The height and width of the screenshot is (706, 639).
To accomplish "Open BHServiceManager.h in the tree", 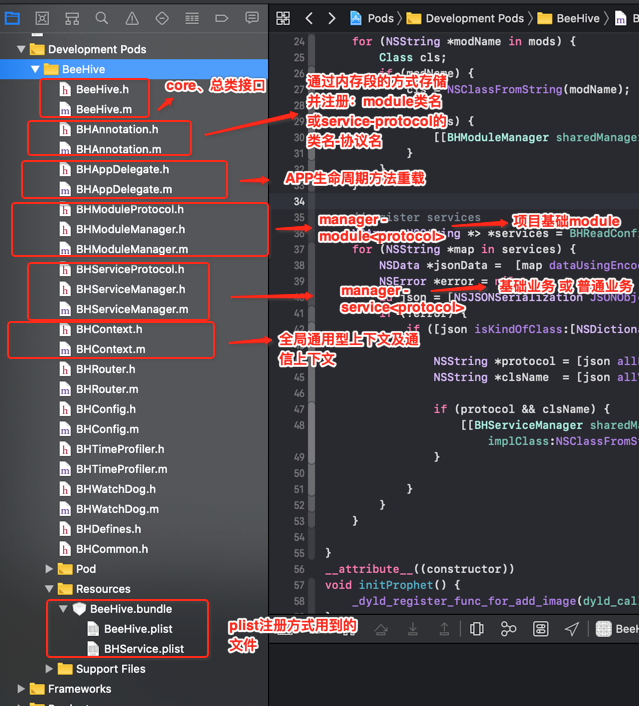I will click(122, 289).
